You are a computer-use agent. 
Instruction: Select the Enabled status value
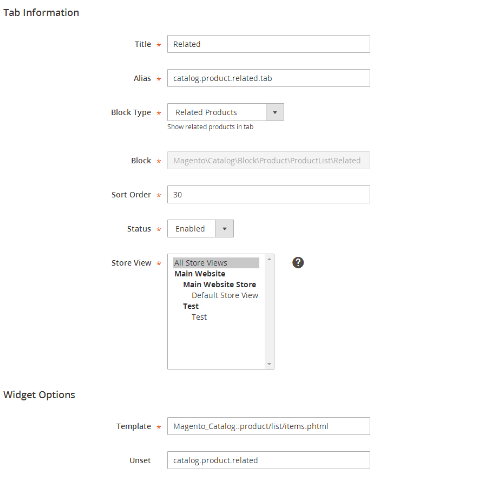pos(200,229)
